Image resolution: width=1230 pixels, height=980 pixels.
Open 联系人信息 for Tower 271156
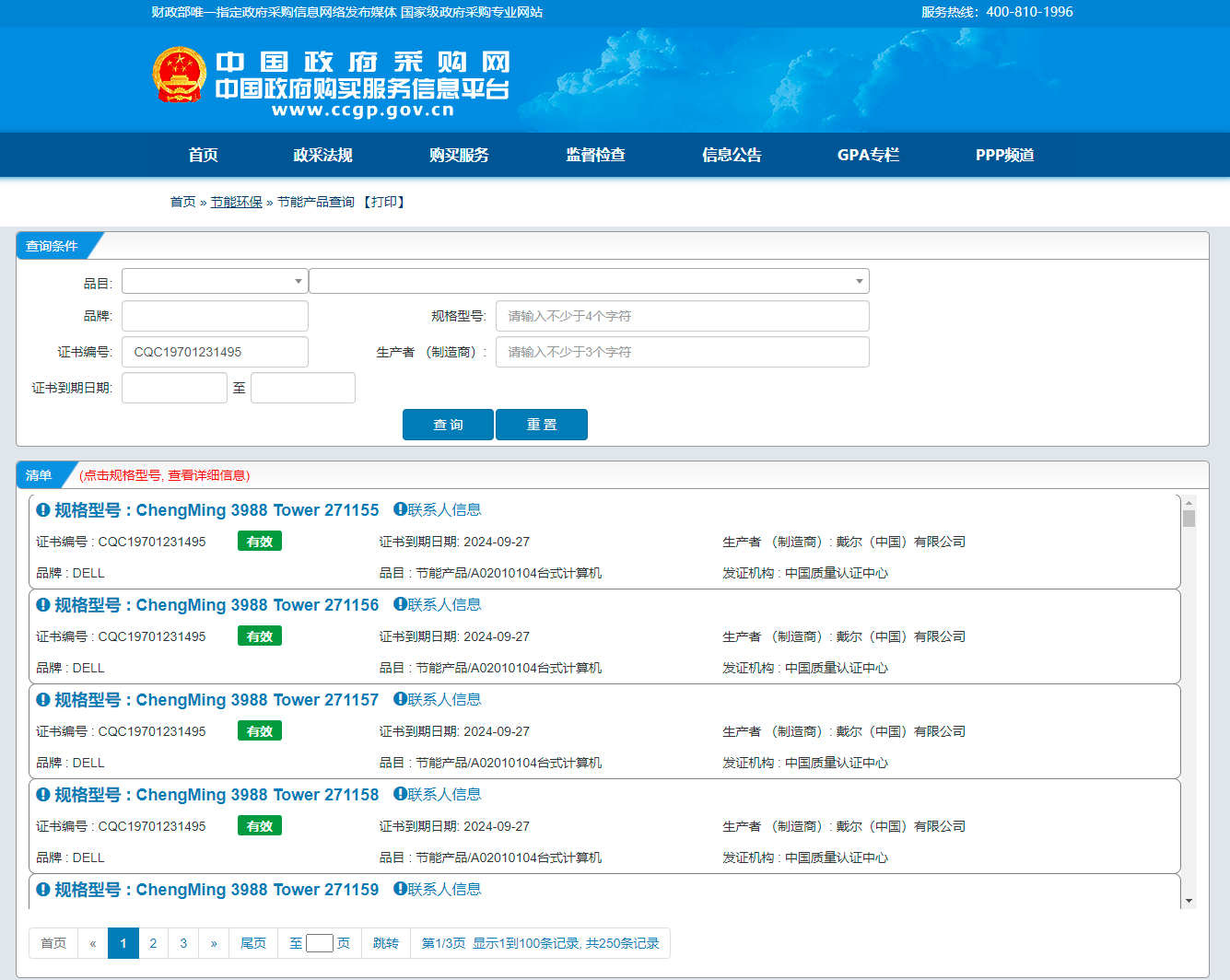pos(444,604)
